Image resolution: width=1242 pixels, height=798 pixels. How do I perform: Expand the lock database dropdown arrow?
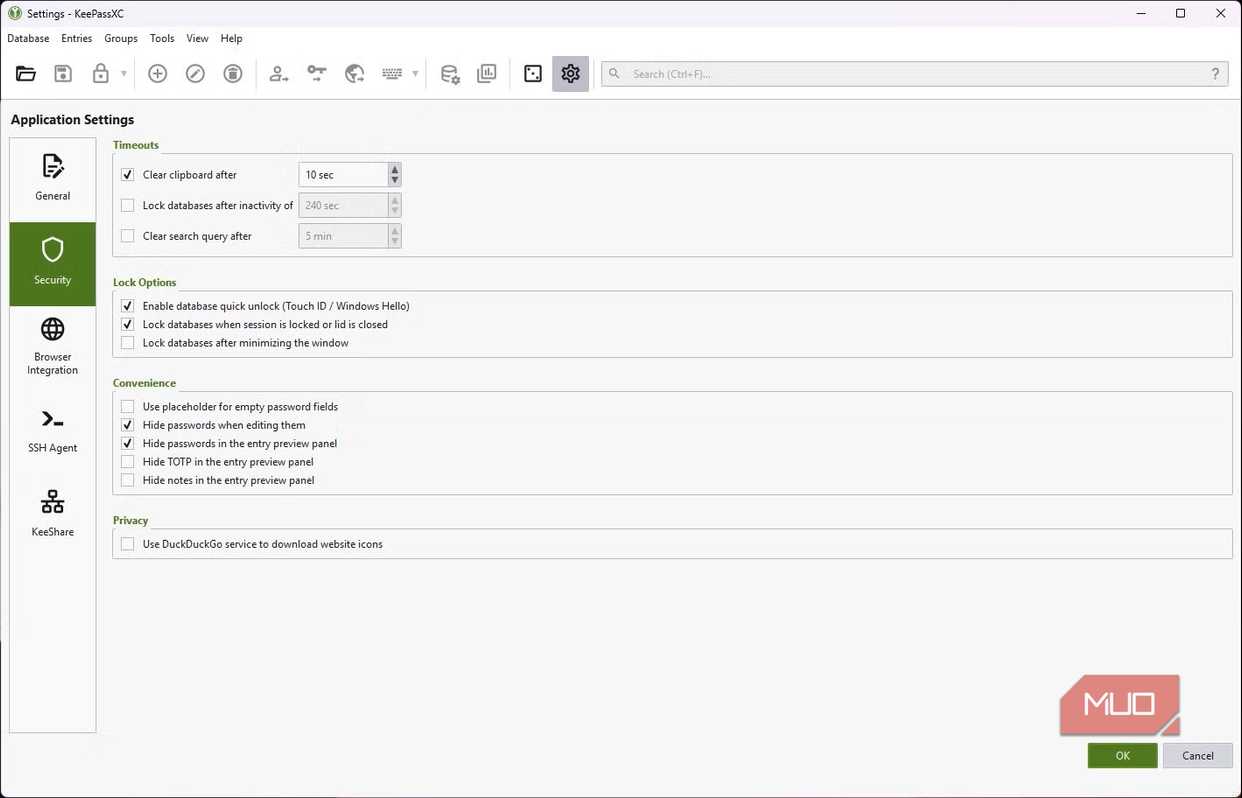124,74
